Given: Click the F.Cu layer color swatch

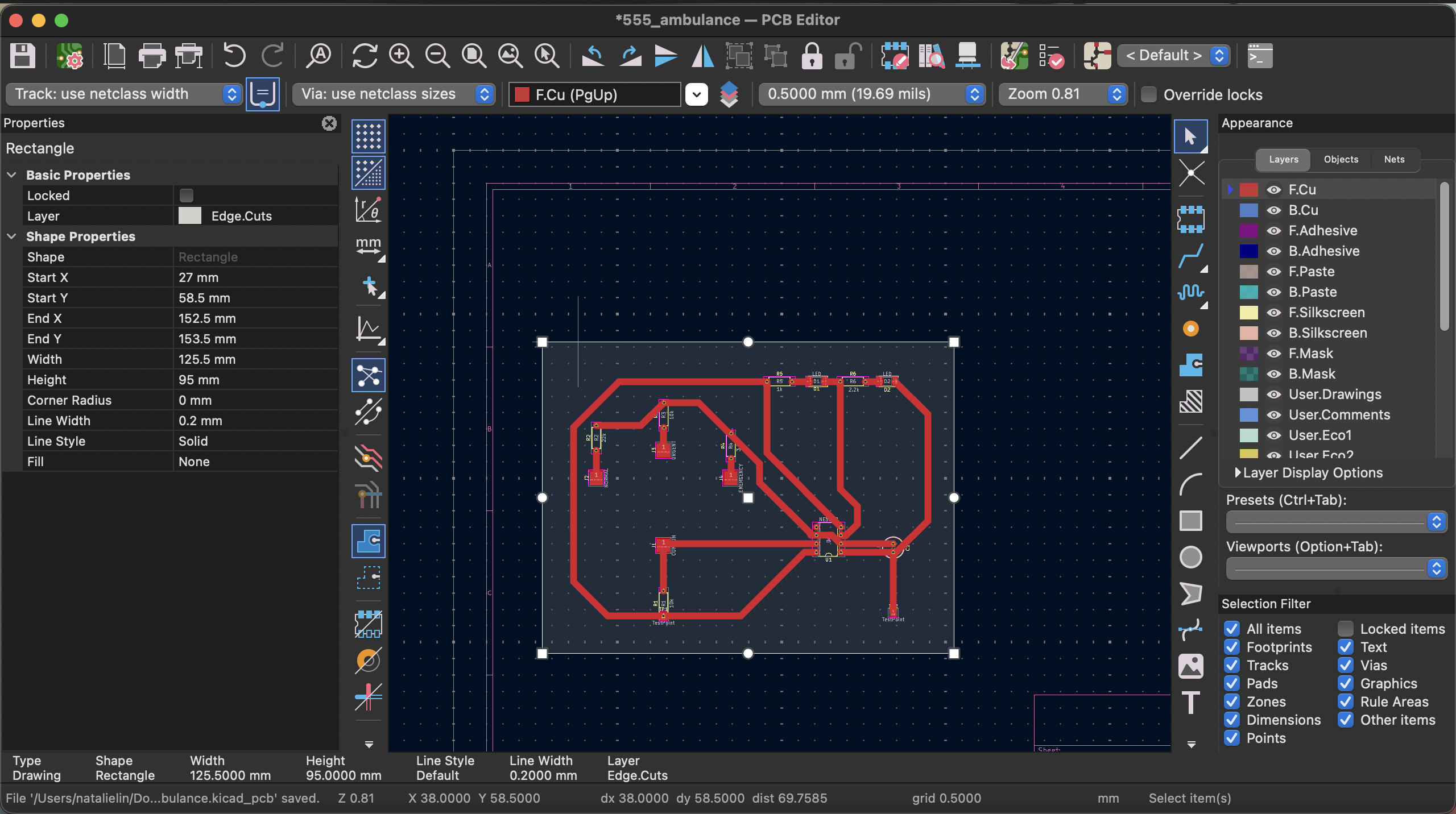Looking at the screenshot, I should click(1248, 190).
